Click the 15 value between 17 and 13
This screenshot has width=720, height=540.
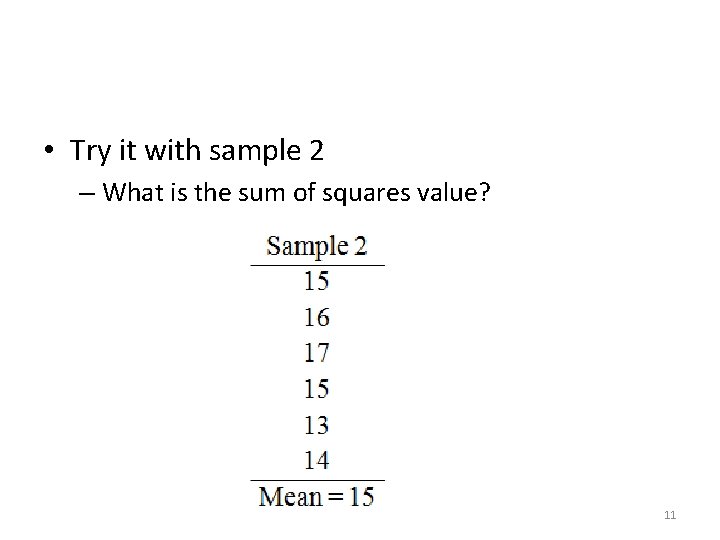(x=316, y=388)
